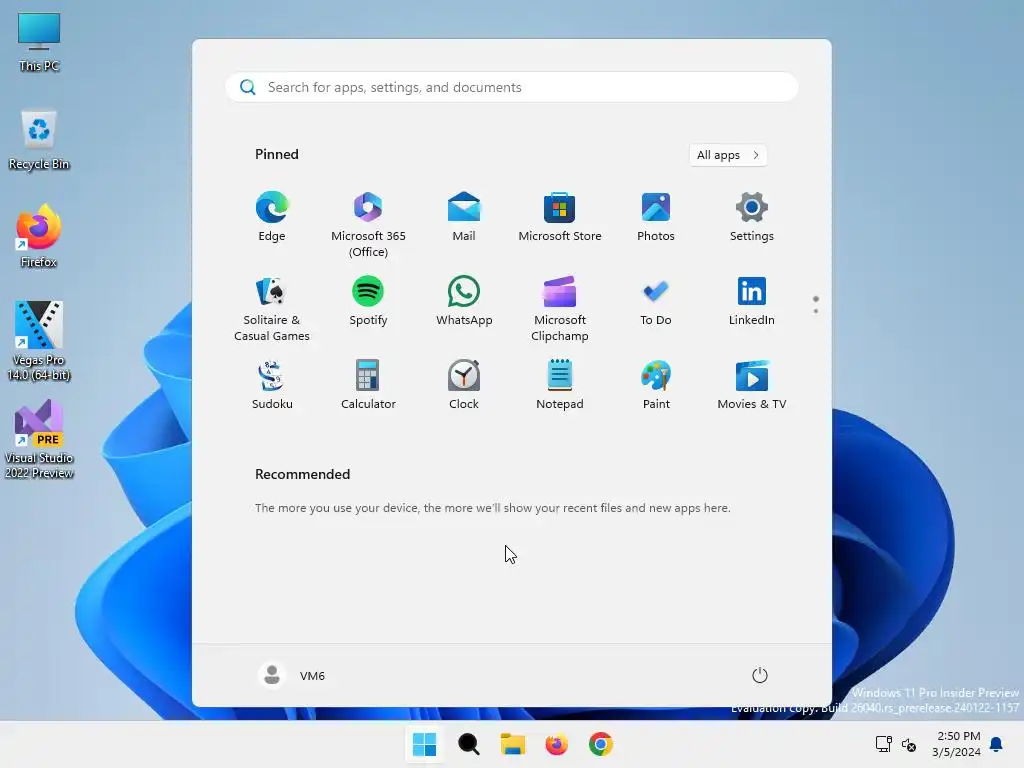Go to the next page of pinned apps
Screen dimensions: 1024x768
point(816,311)
